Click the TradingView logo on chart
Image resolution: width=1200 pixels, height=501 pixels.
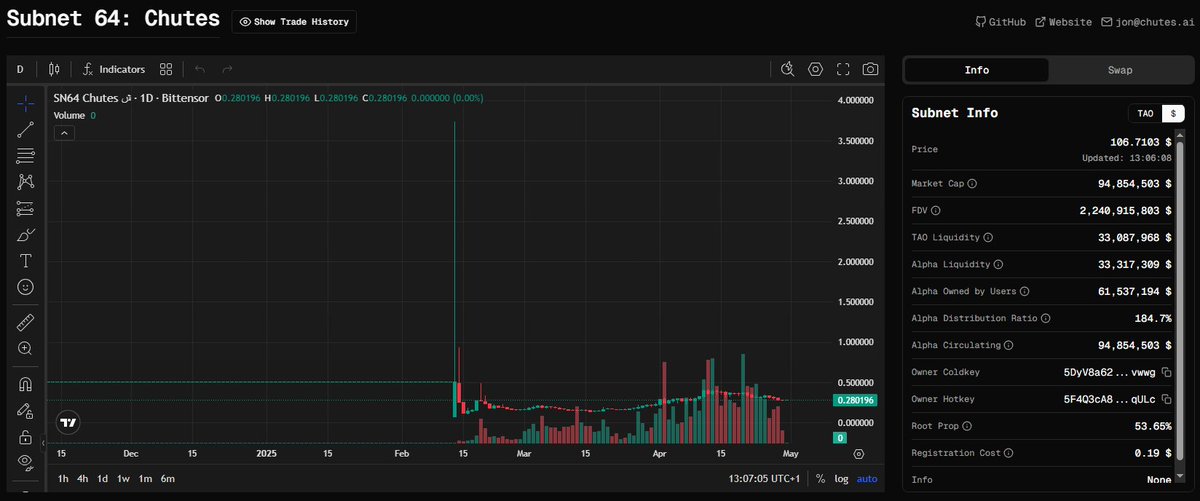(x=67, y=423)
